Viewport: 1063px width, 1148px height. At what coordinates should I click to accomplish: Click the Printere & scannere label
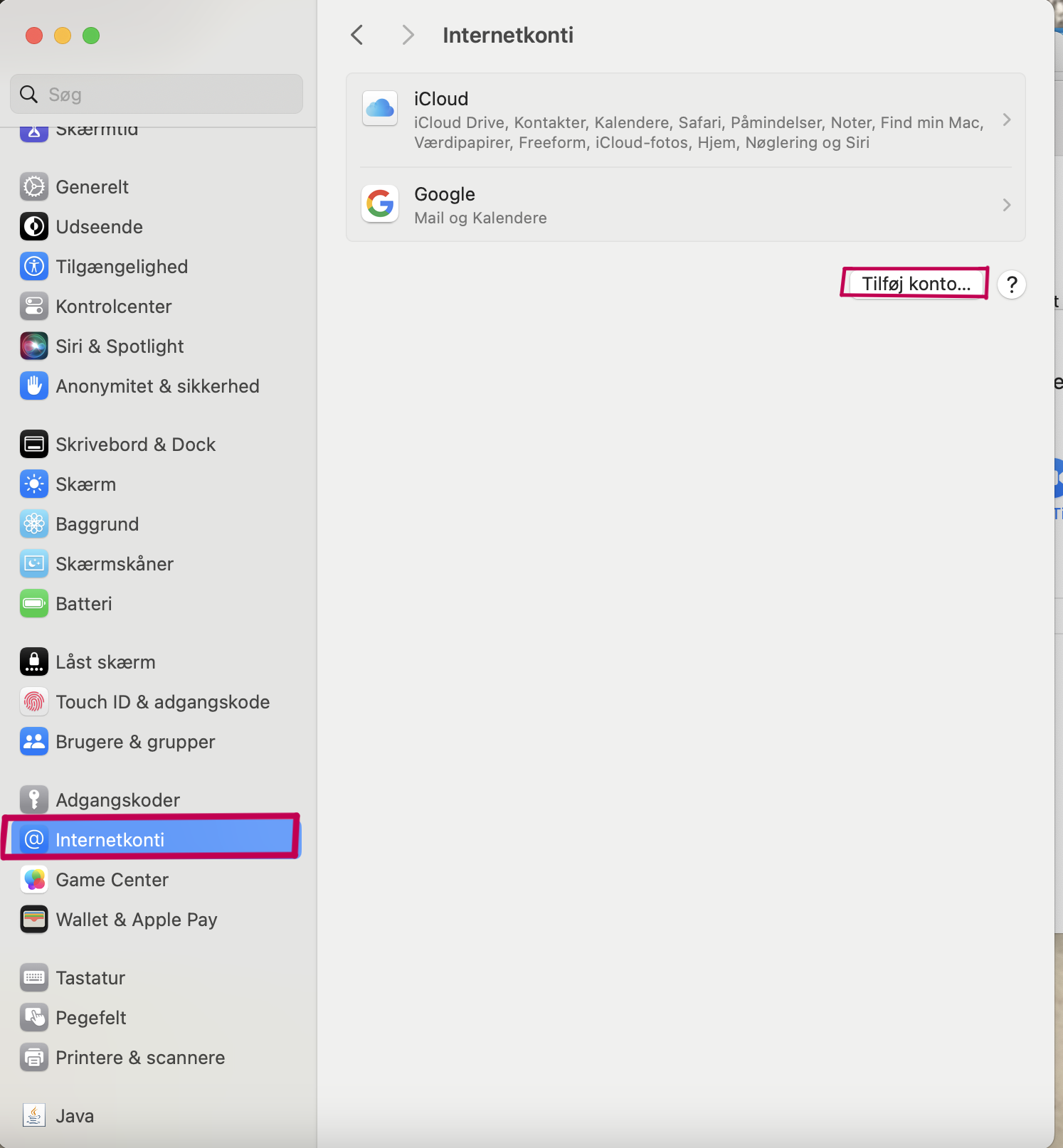[140, 1058]
